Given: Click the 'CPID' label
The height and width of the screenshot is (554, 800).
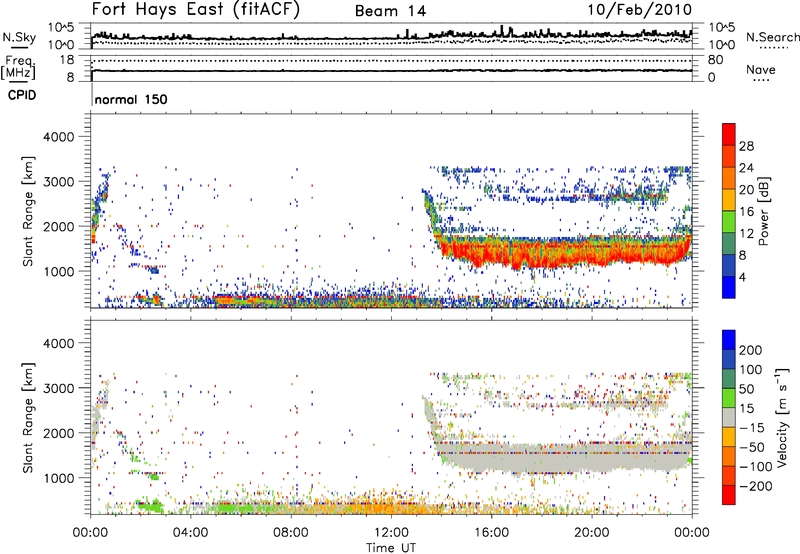Looking at the screenshot, I should pos(22,95).
